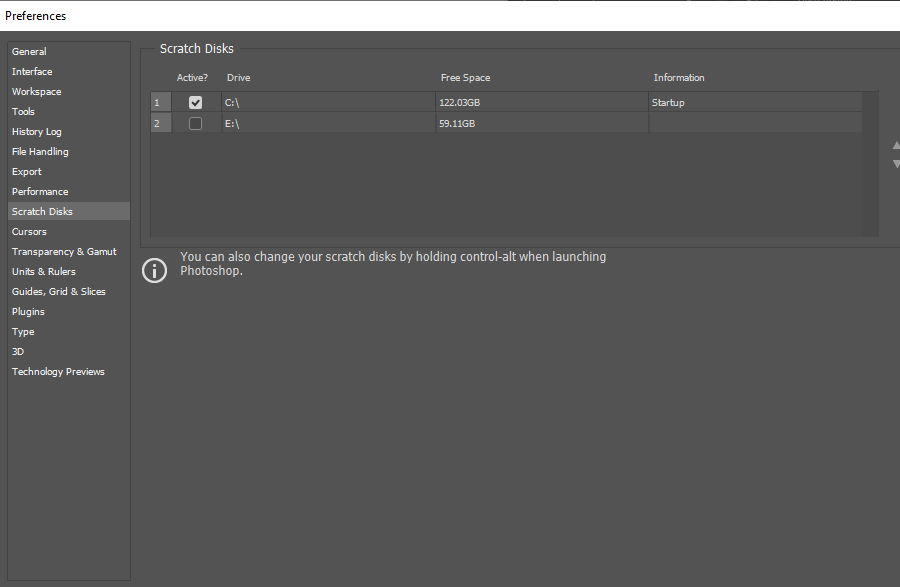
Task: Uncheck the Active box for drive C:\
Action: point(195,103)
